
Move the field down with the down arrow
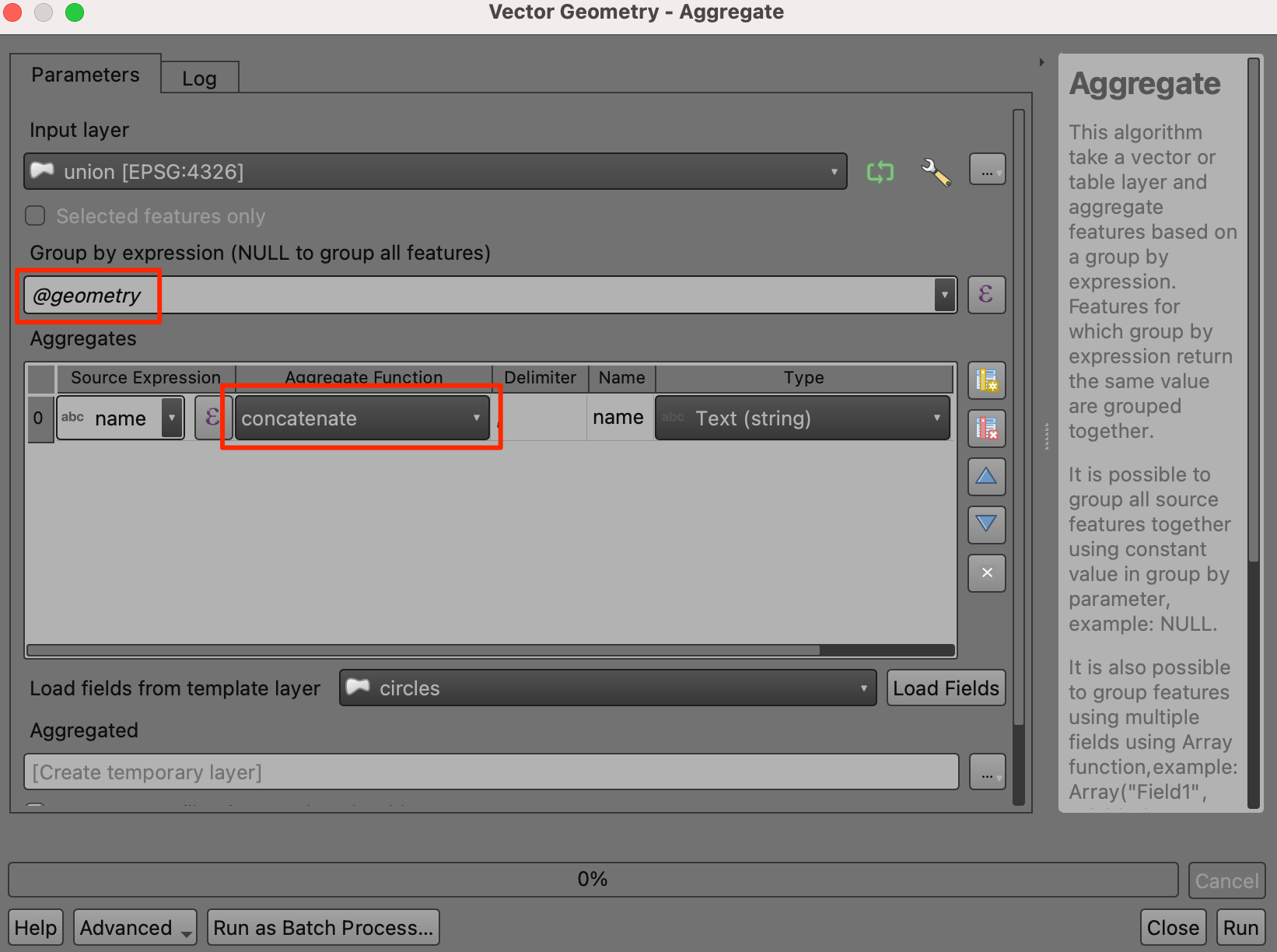coord(986,524)
